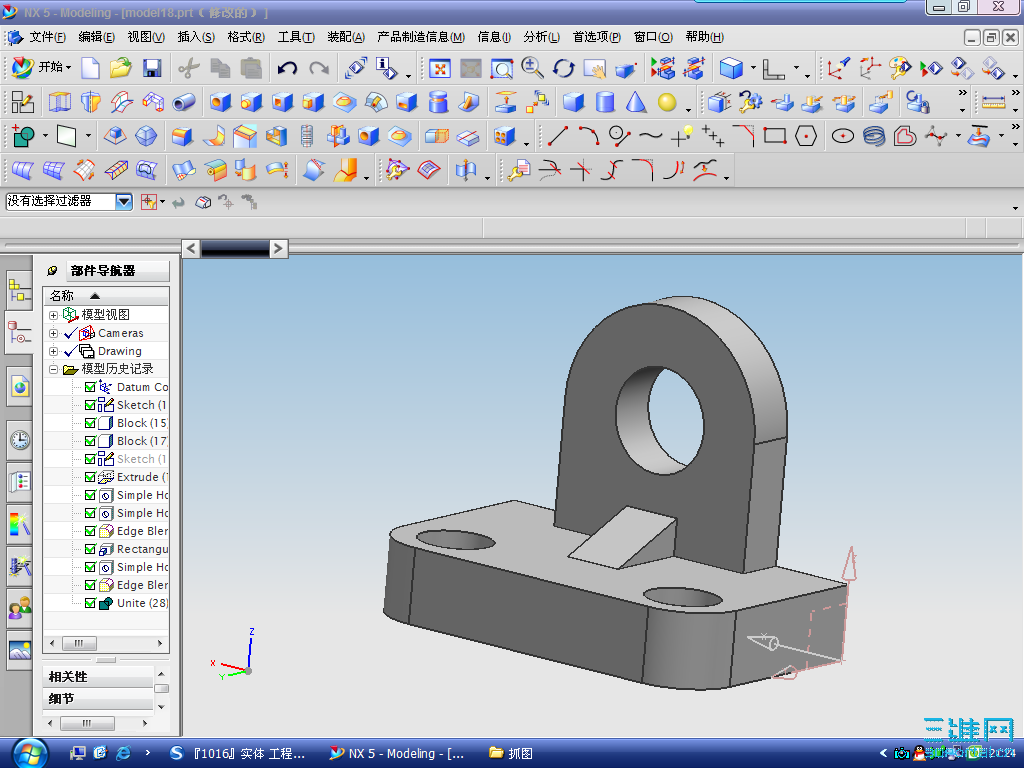The width and height of the screenshot is (1024, 768).
Task: Redo the last action
Action: 319,68
